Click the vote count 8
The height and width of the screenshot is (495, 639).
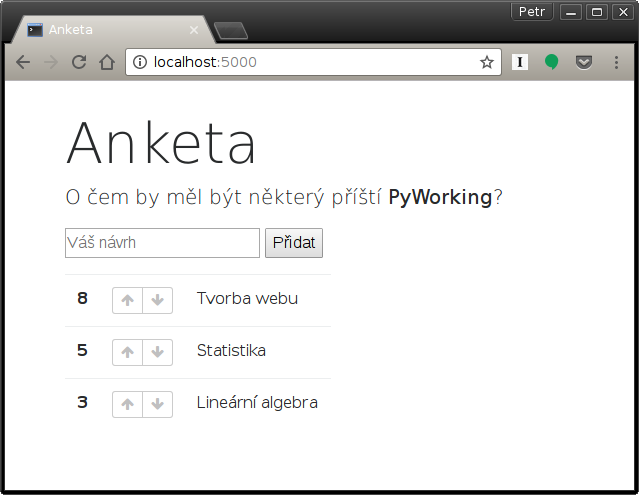point(82,299)
